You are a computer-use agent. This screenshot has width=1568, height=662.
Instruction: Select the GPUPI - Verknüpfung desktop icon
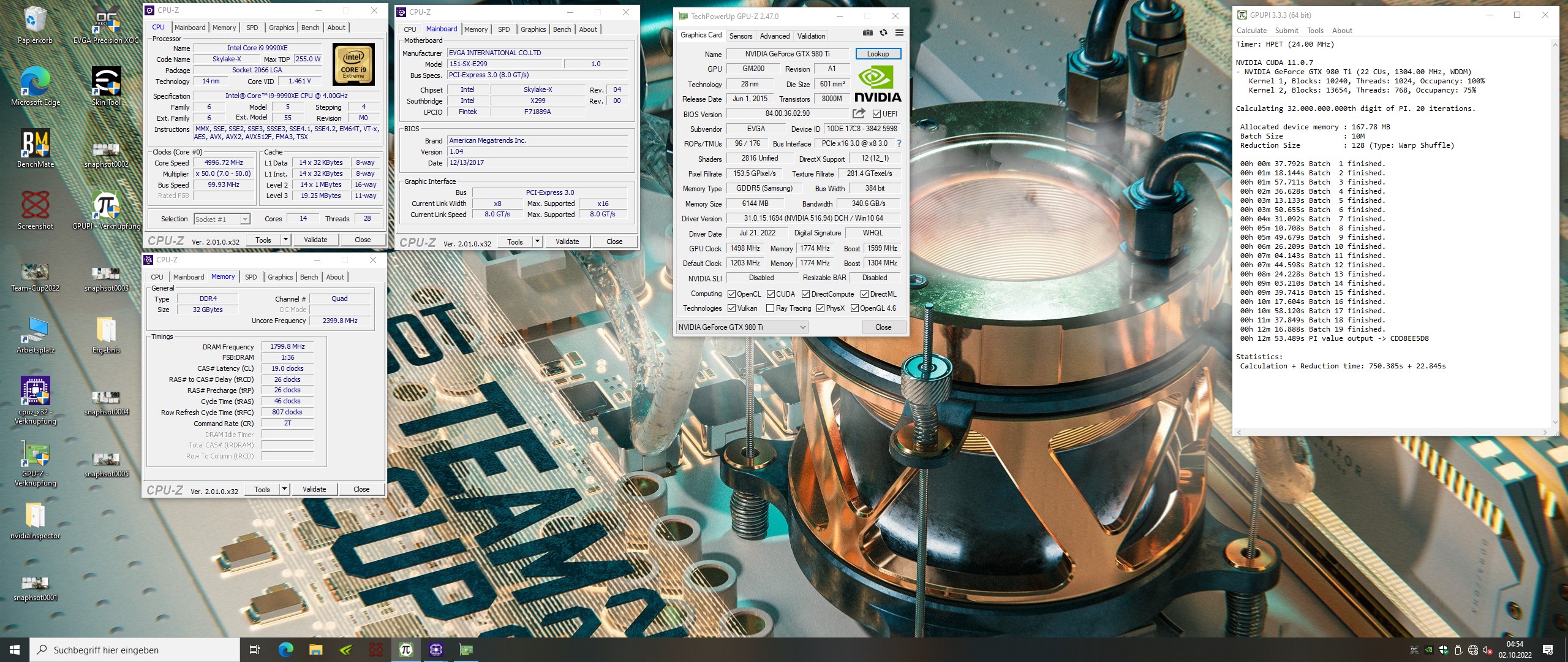pos(106,211)
